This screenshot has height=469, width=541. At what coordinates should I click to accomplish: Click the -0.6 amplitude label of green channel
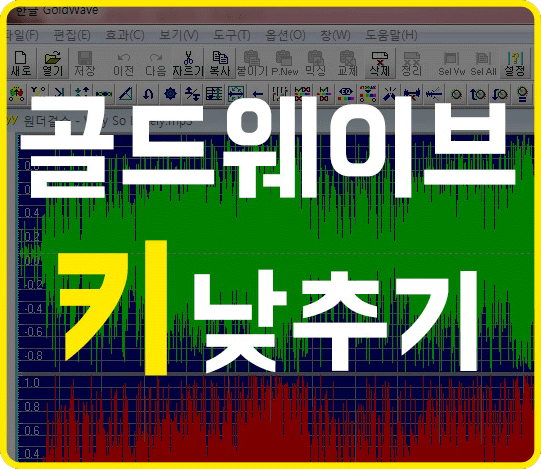coord(33,332)
